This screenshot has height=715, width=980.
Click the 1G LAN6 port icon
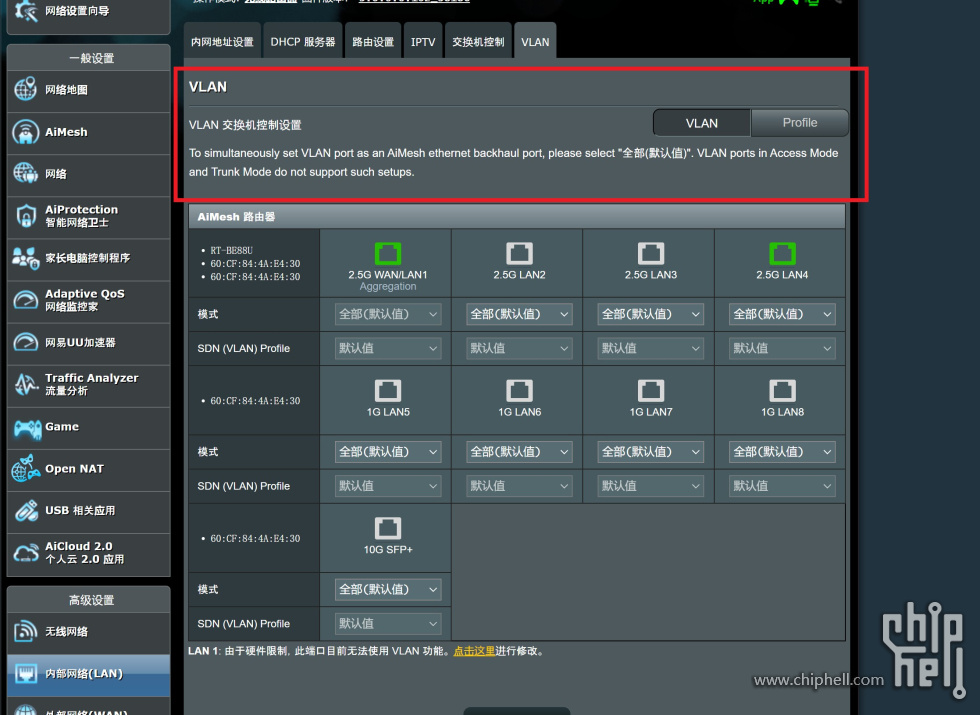[519, 391]
